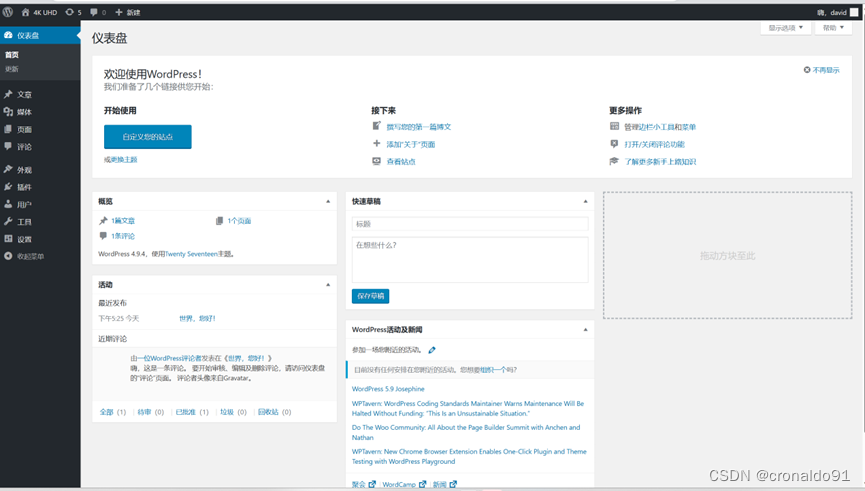Screen dimensions: 865x491
Task: Filter comments by 全部 (1)
Action: click(113, 412)
